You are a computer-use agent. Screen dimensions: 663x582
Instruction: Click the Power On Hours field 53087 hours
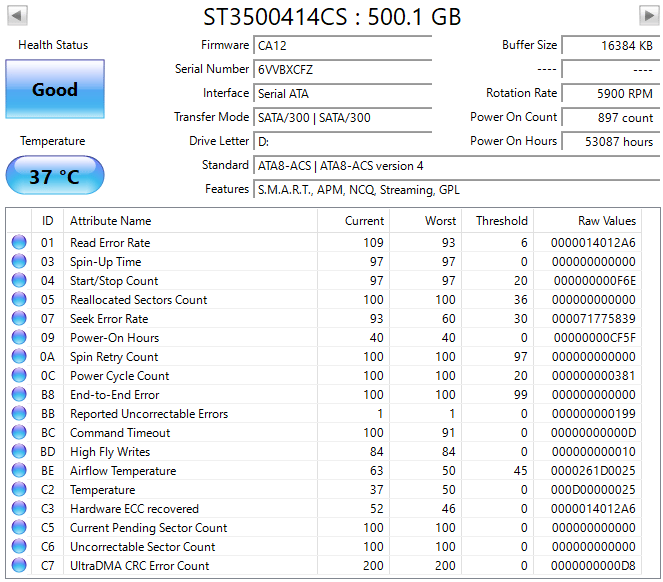(611, 142)
